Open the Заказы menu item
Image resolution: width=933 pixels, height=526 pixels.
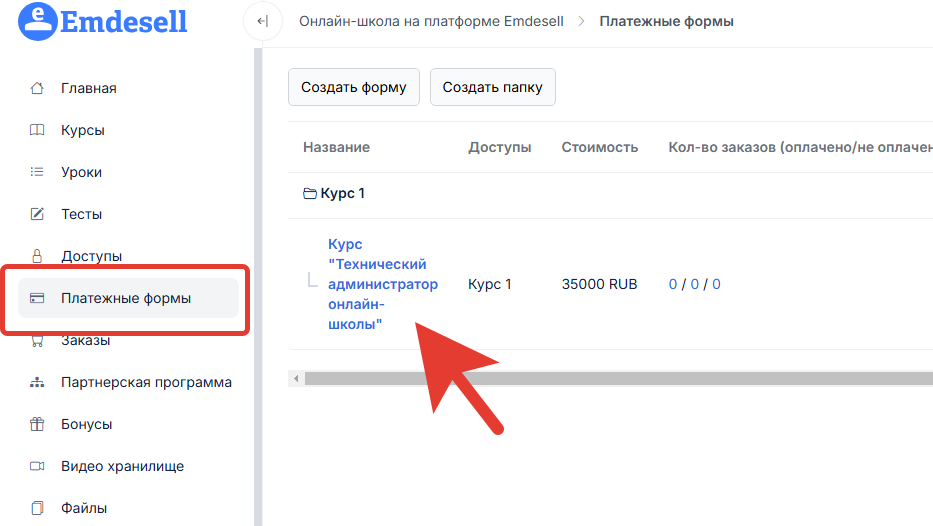click(86, 341)
